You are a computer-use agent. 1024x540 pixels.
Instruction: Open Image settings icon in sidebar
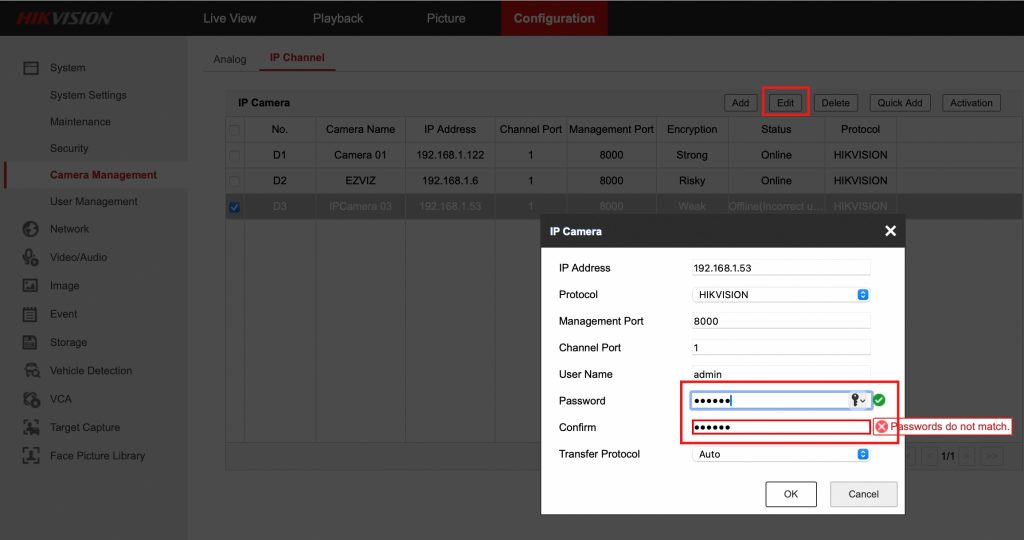click(x=31, y=286)
